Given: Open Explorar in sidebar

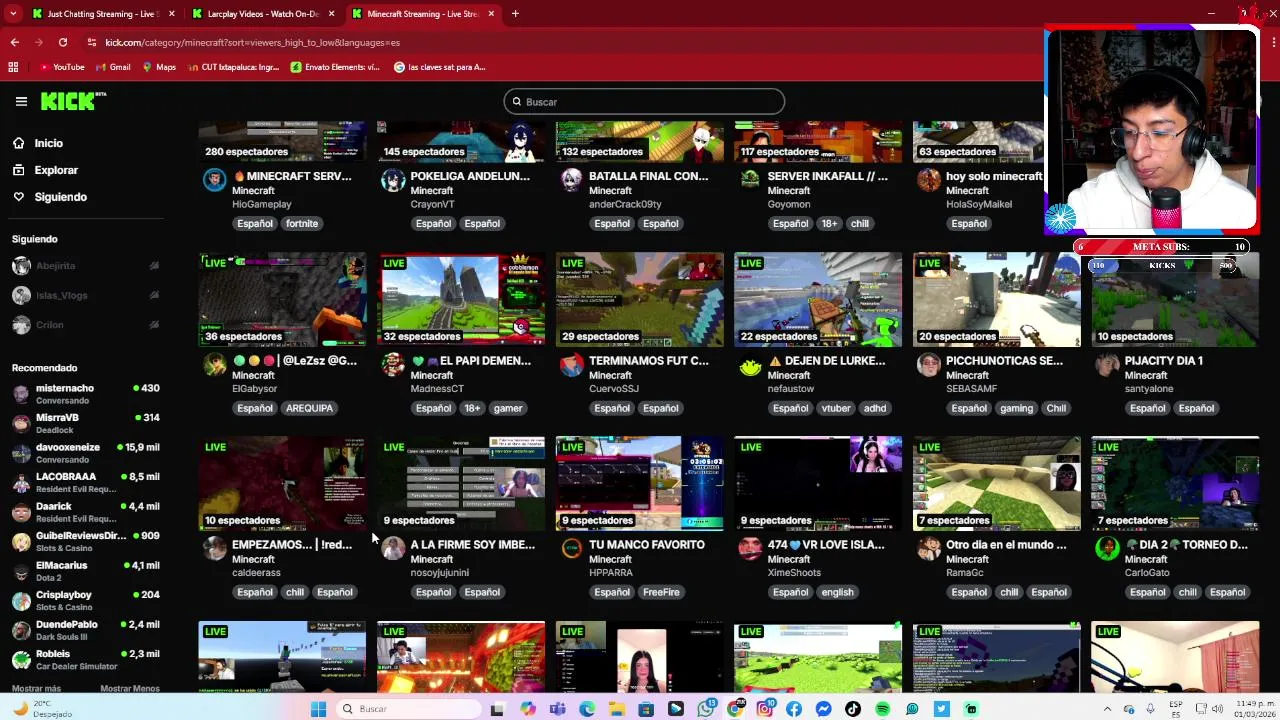Looking at the screenshot, I should pyautogui.click(x=56, y=170).
